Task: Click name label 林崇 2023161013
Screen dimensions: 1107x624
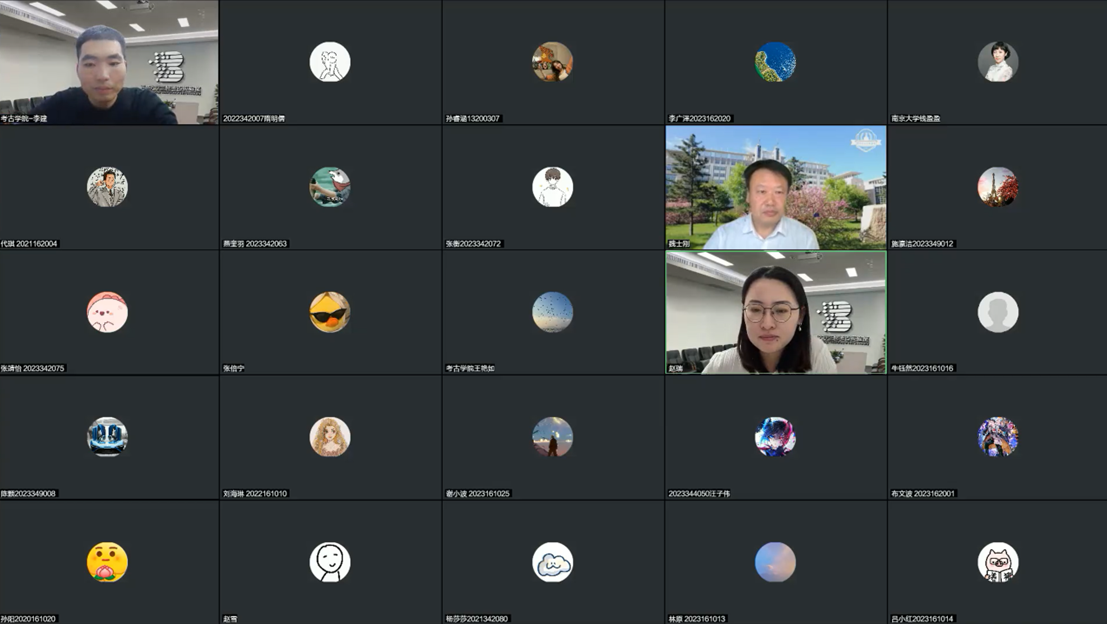Action: pyautogui.click(x=697, y=619)
